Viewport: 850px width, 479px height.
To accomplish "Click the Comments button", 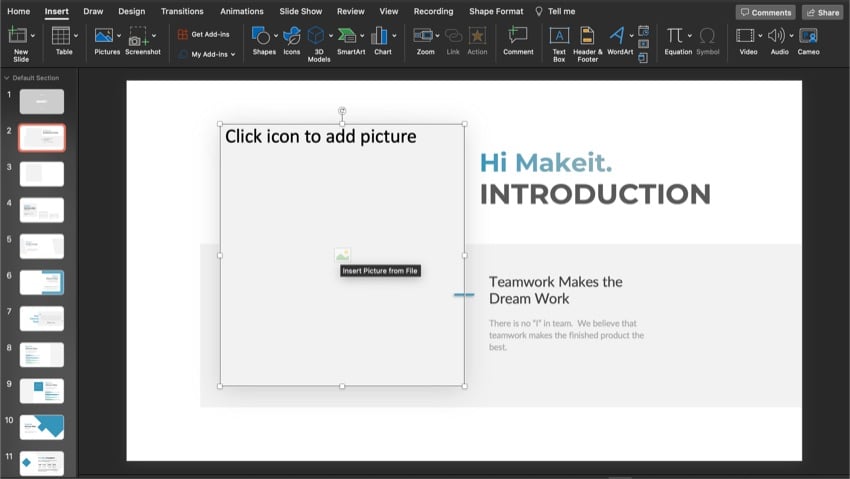I will pos(766,12).
